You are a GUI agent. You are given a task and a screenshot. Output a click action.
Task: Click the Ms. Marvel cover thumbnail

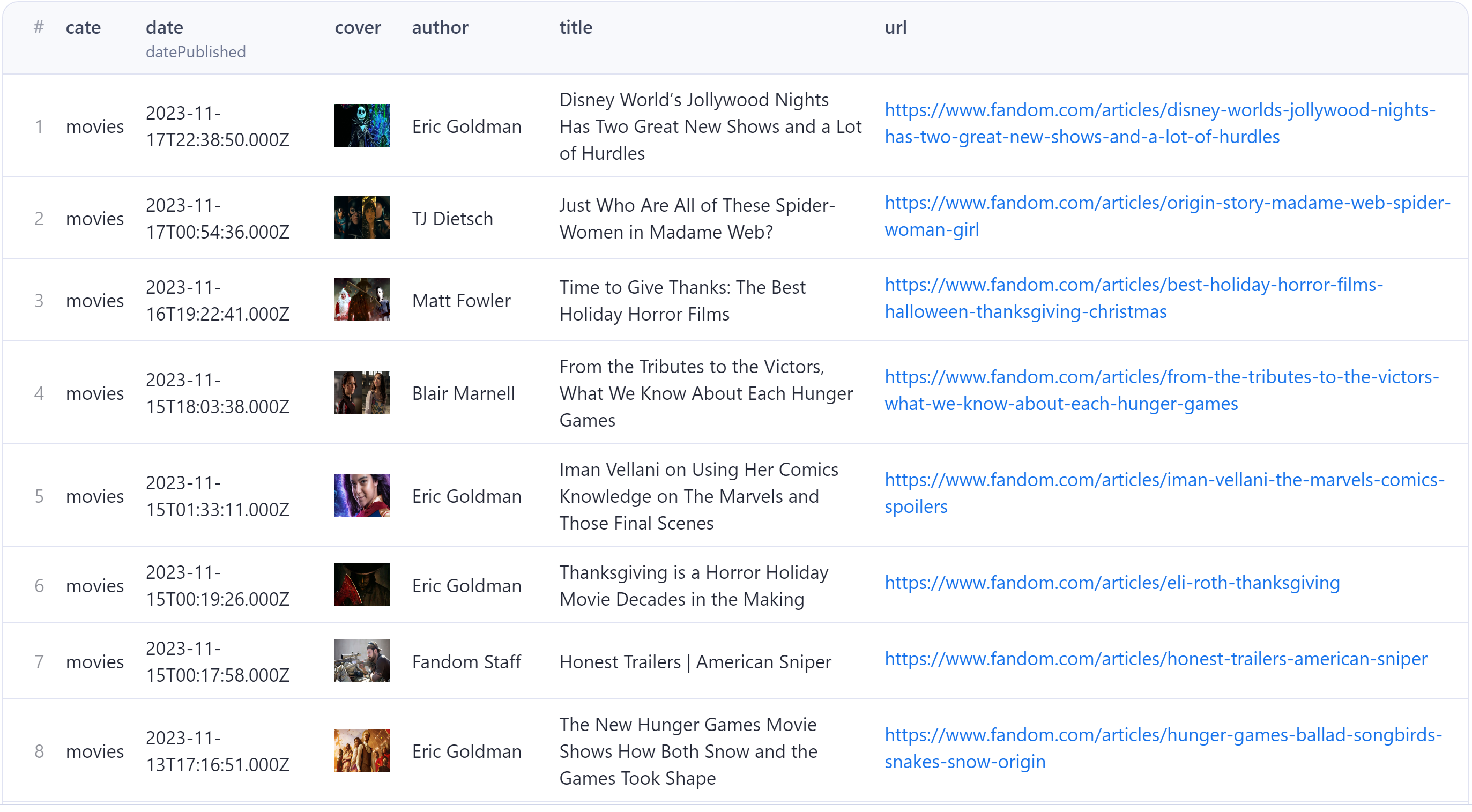point(362,495)
